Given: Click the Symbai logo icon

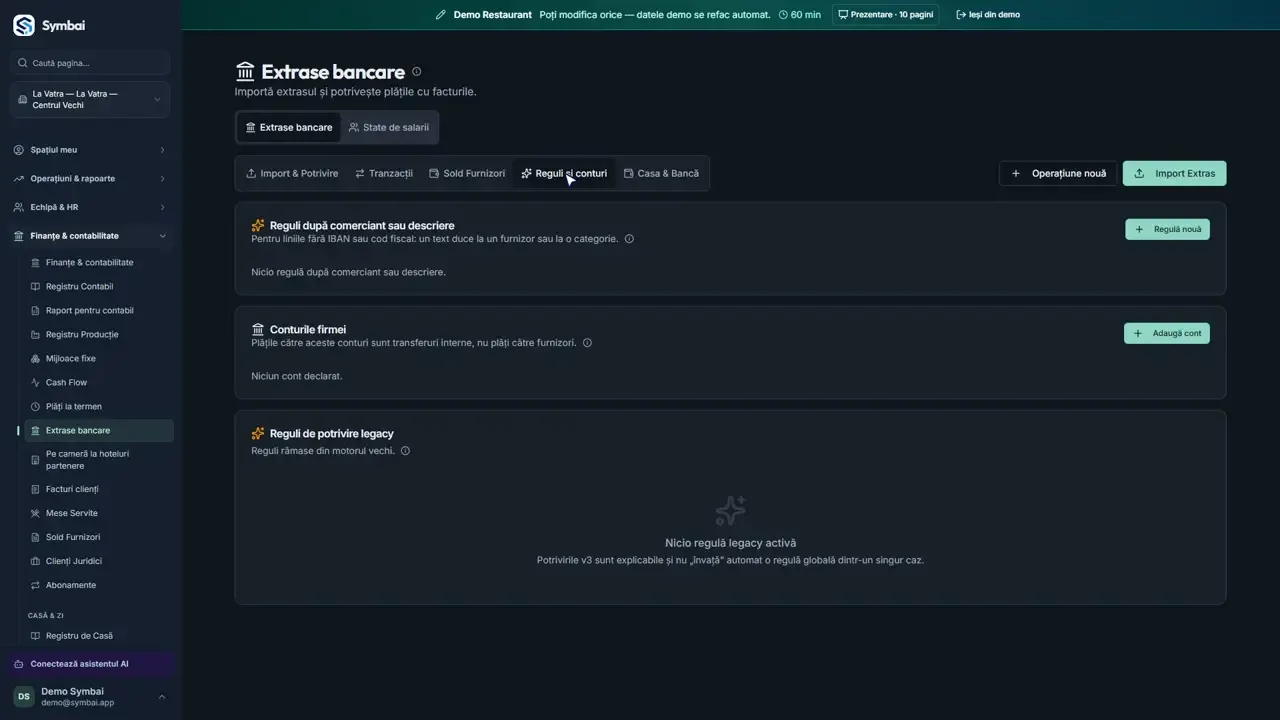Looking at the screenshot, I should click(24, 25).
